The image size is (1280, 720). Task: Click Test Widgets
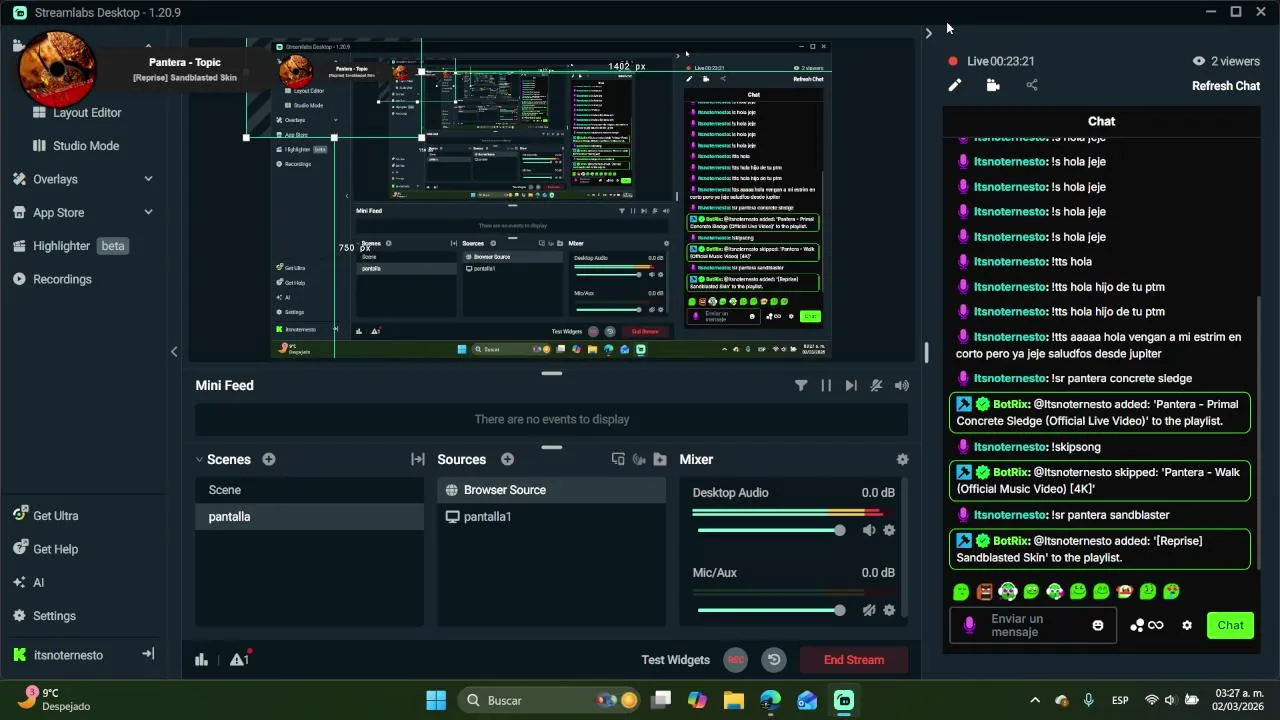click(676, 660)
